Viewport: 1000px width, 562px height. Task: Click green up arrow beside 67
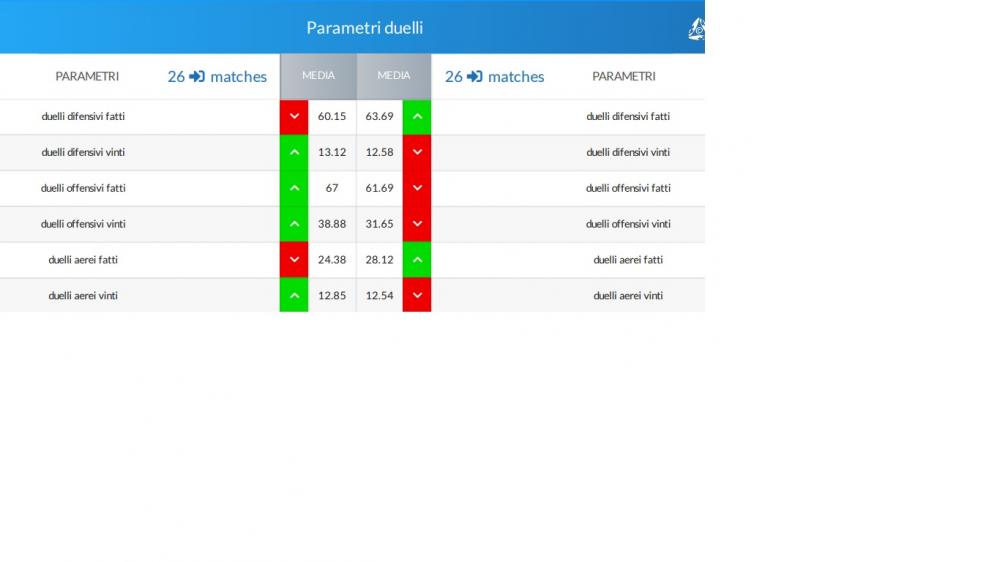[294, 188]
